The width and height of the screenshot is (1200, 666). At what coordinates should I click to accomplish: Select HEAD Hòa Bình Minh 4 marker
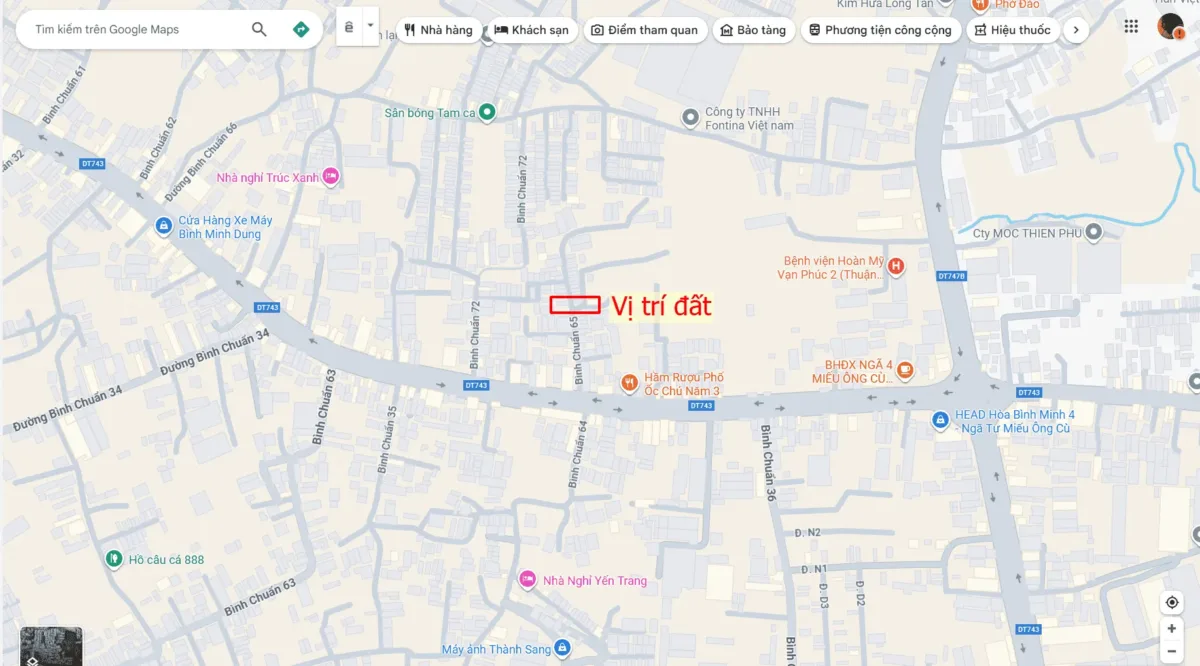click(x=940, y=420)
